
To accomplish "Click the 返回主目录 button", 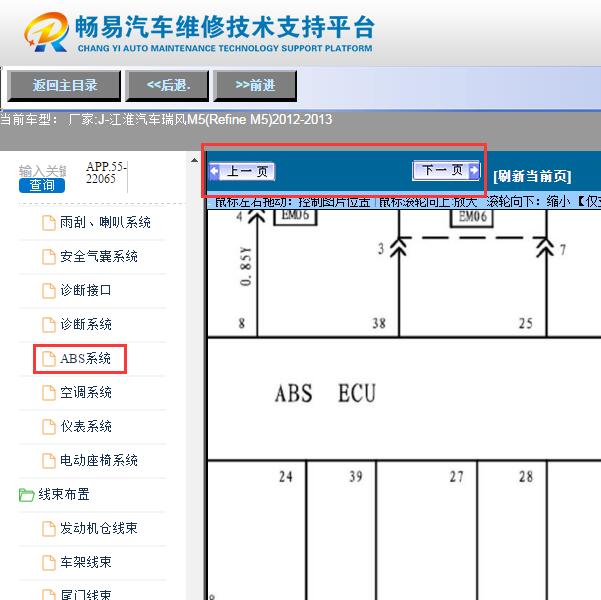I will click(64, 85).
